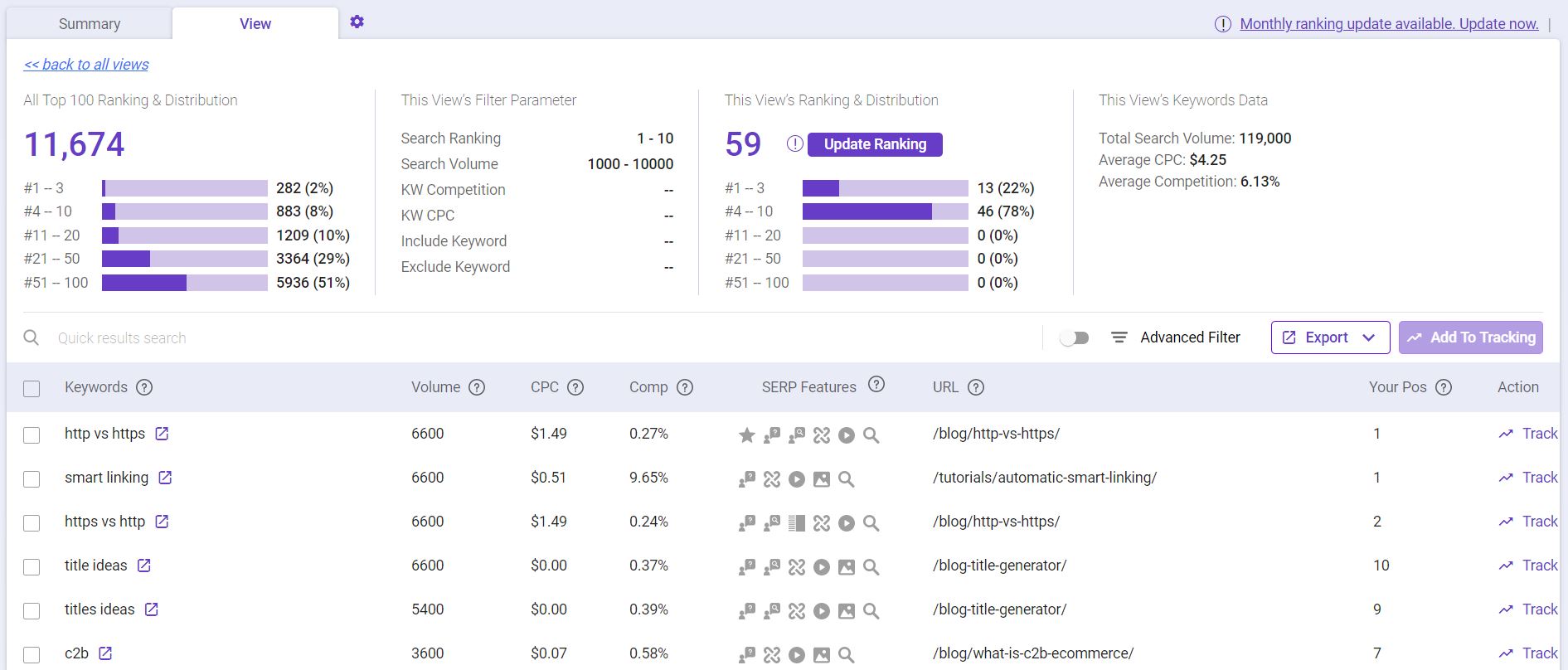Click the trend icon beside Track for titles ideas
Screen dimensions: 1568x670
[x=1506, y=609]
